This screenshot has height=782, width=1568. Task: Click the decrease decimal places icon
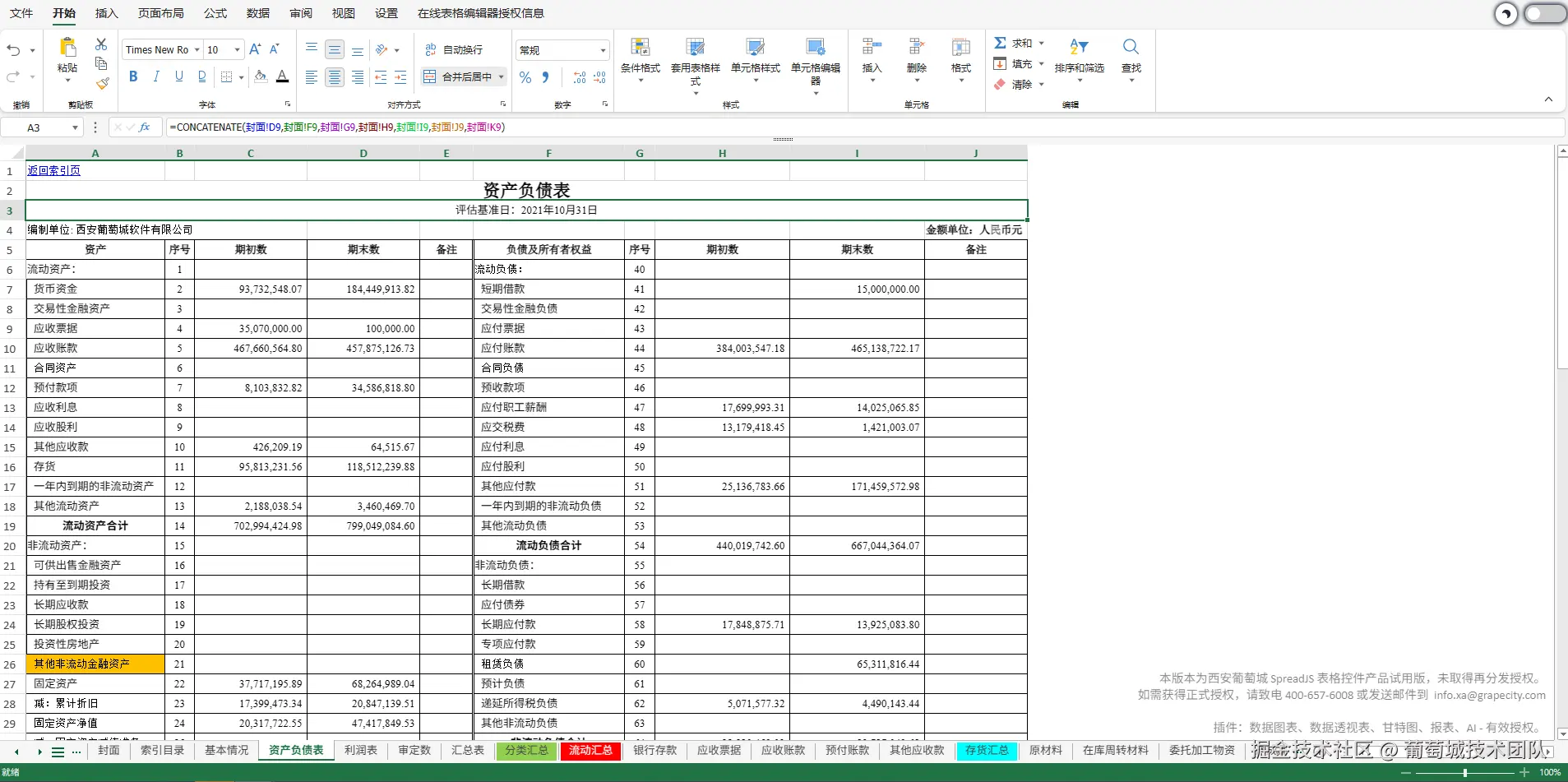(x=599, y=77)
